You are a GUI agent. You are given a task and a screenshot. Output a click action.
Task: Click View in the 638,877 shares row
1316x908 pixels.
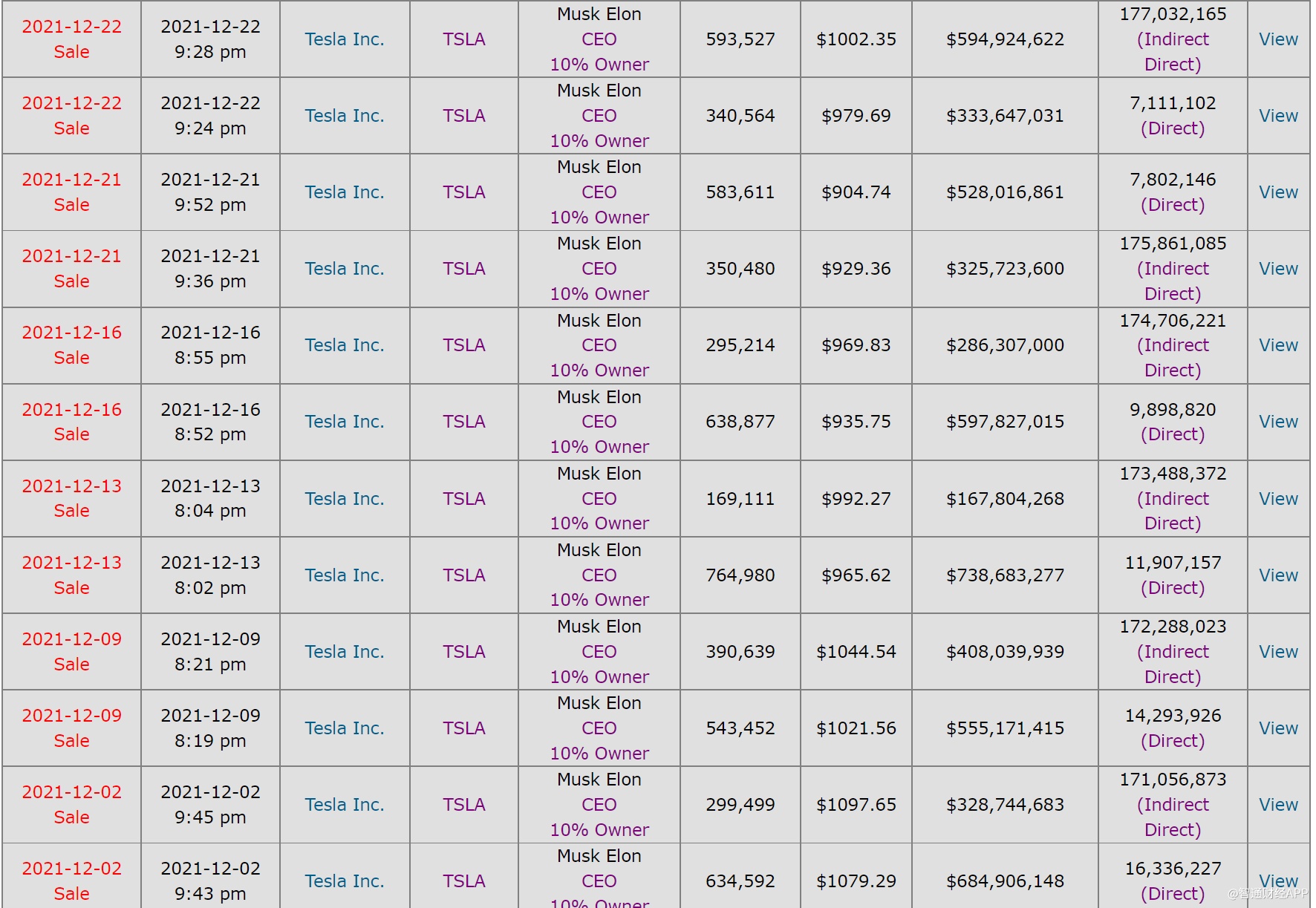pyautogui.click(x=1278, y=422)
